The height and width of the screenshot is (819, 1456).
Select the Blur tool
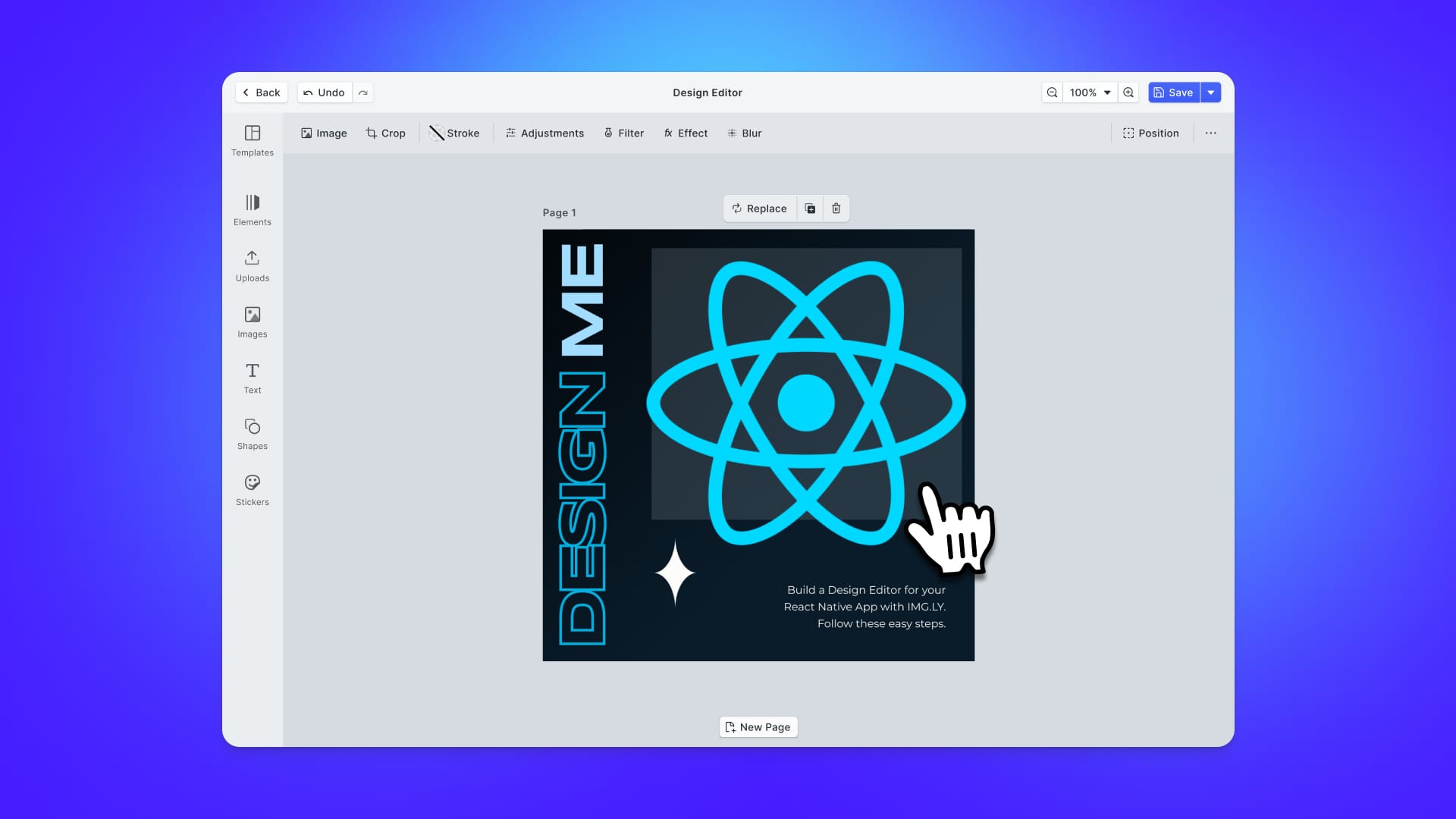[745, 133]
